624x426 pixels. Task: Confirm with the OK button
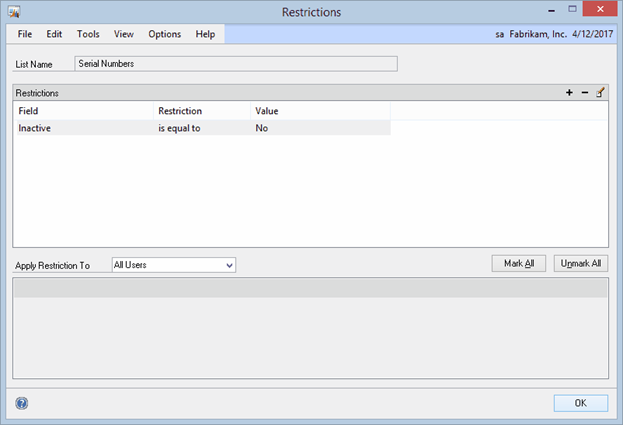[x=581, y=403]
